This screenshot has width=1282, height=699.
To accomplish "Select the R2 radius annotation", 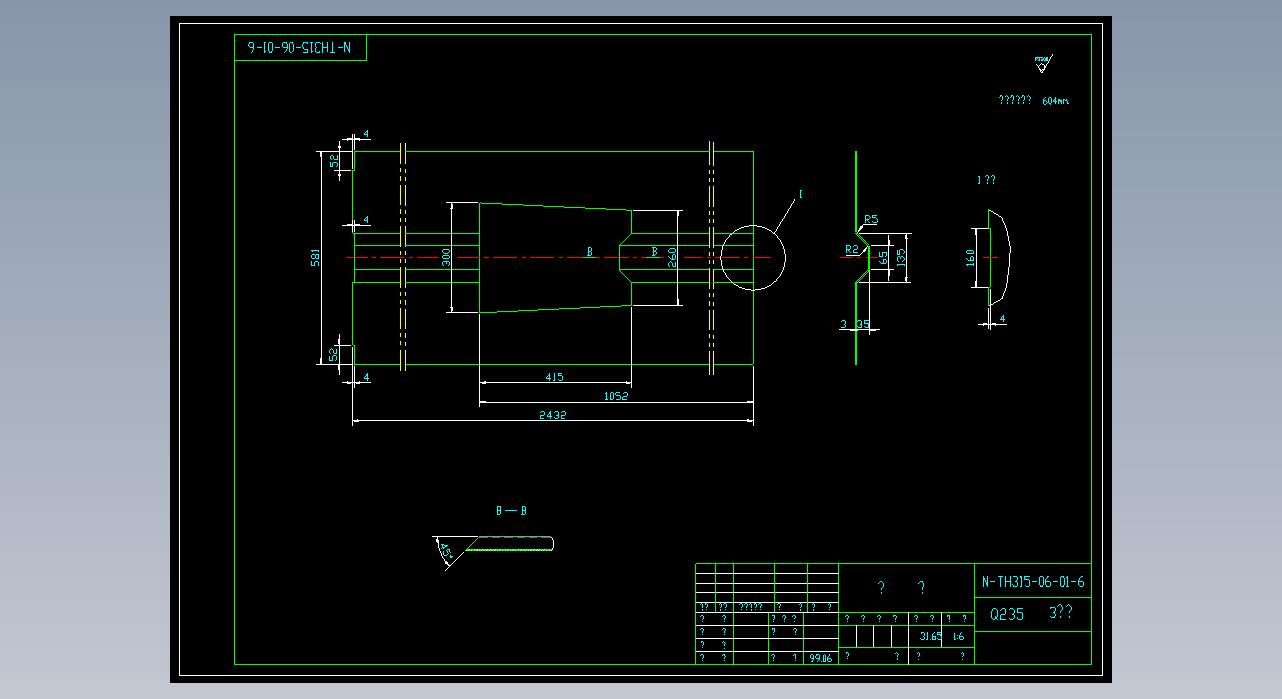I will pos(851,249).
